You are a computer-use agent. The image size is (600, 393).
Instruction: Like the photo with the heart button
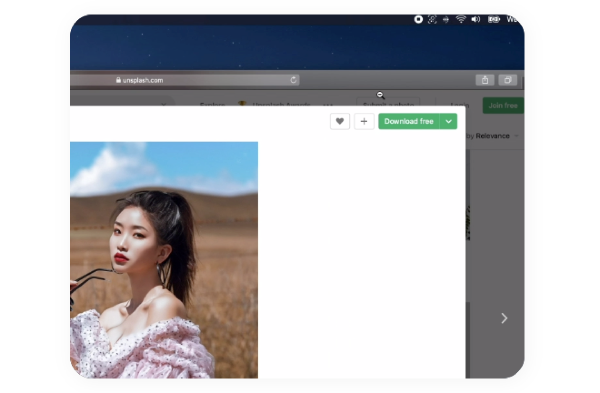point(339,121)
